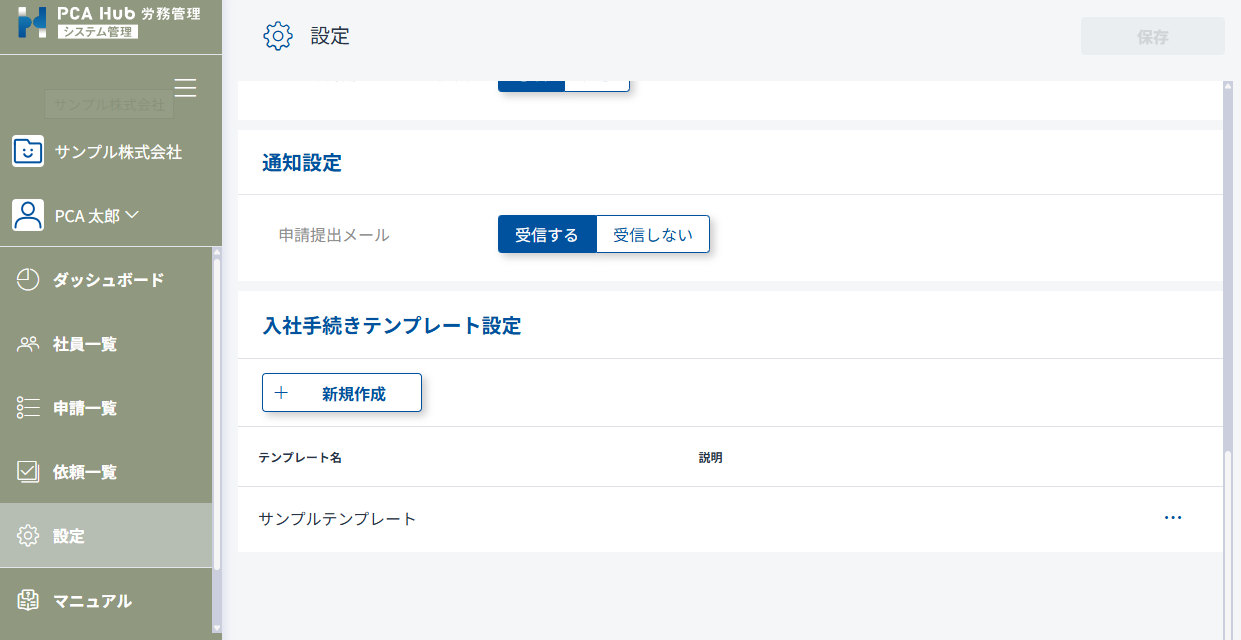Open the マニュアル menu item label

[92, 601]
